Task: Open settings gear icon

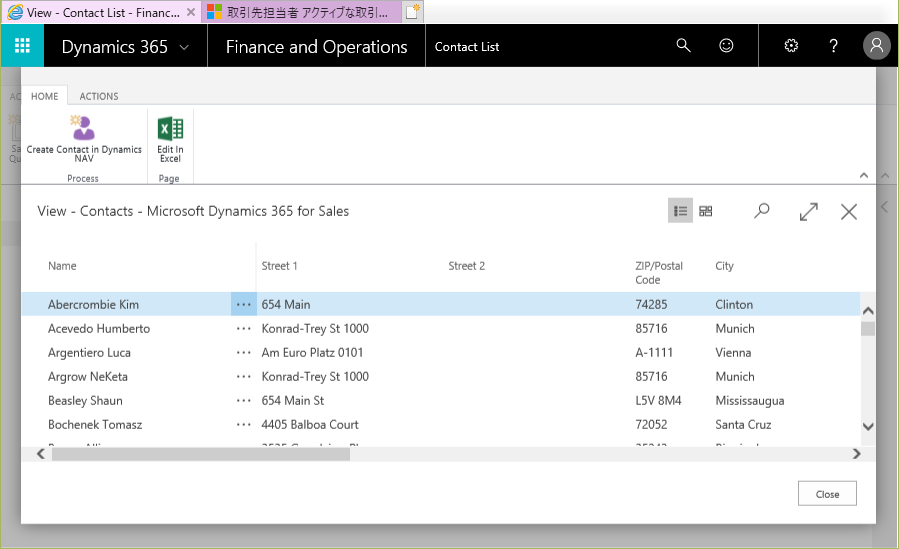Action: point(791,45)
